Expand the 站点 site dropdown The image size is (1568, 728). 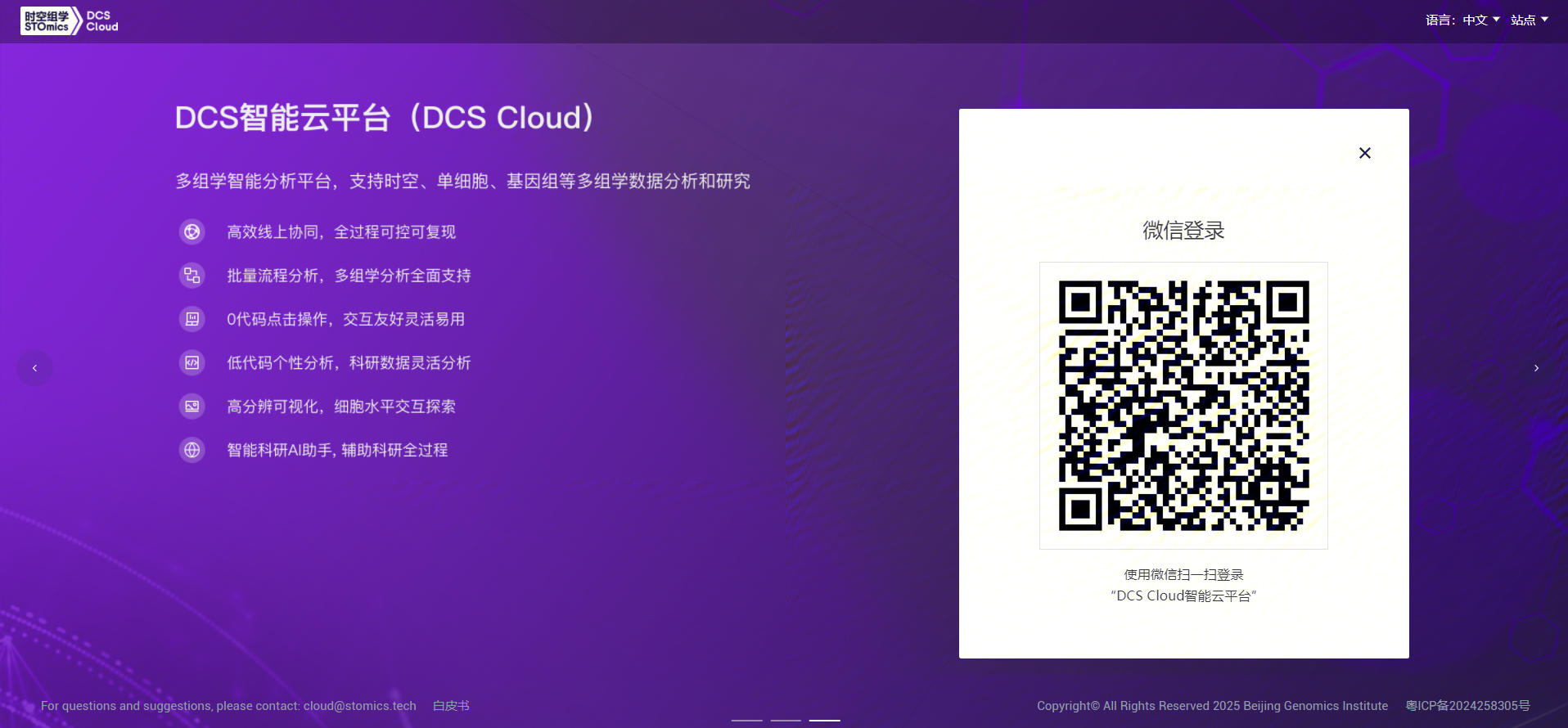tap(1530, 20)
